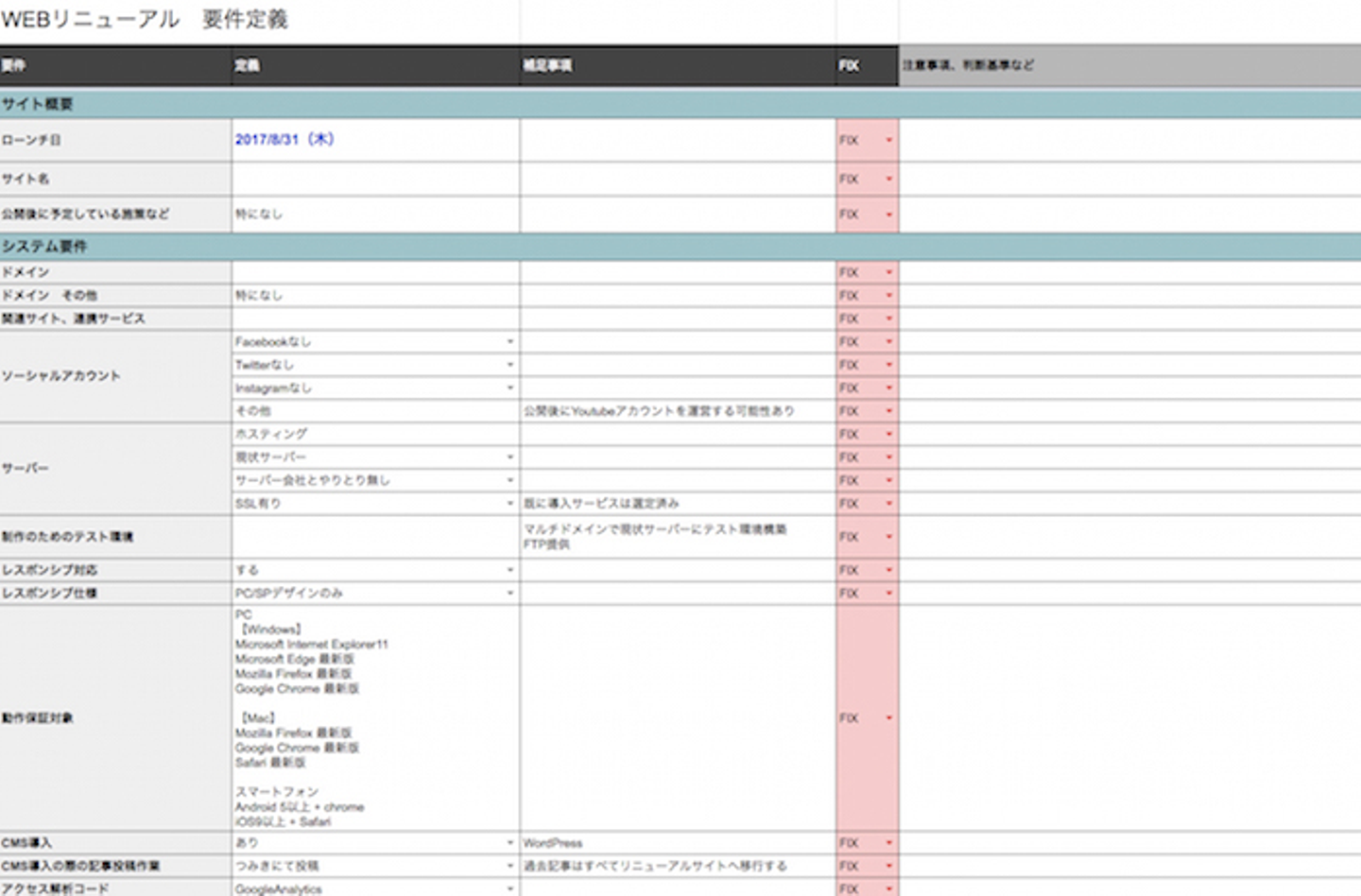Select the browser list cell starting with PC [Windows]

tap(375, 718)
